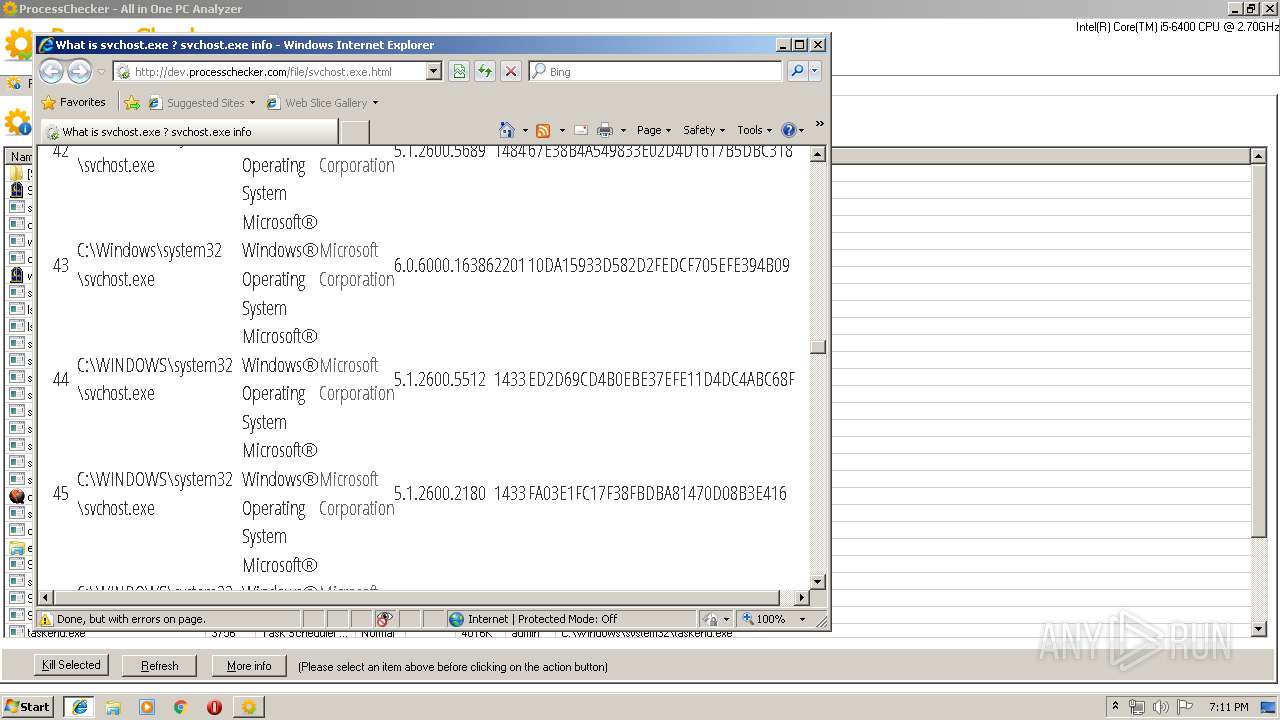Viewport: 1280px width, 720px height.
Task: Click the network tray icon
Action: point(1137,707)
